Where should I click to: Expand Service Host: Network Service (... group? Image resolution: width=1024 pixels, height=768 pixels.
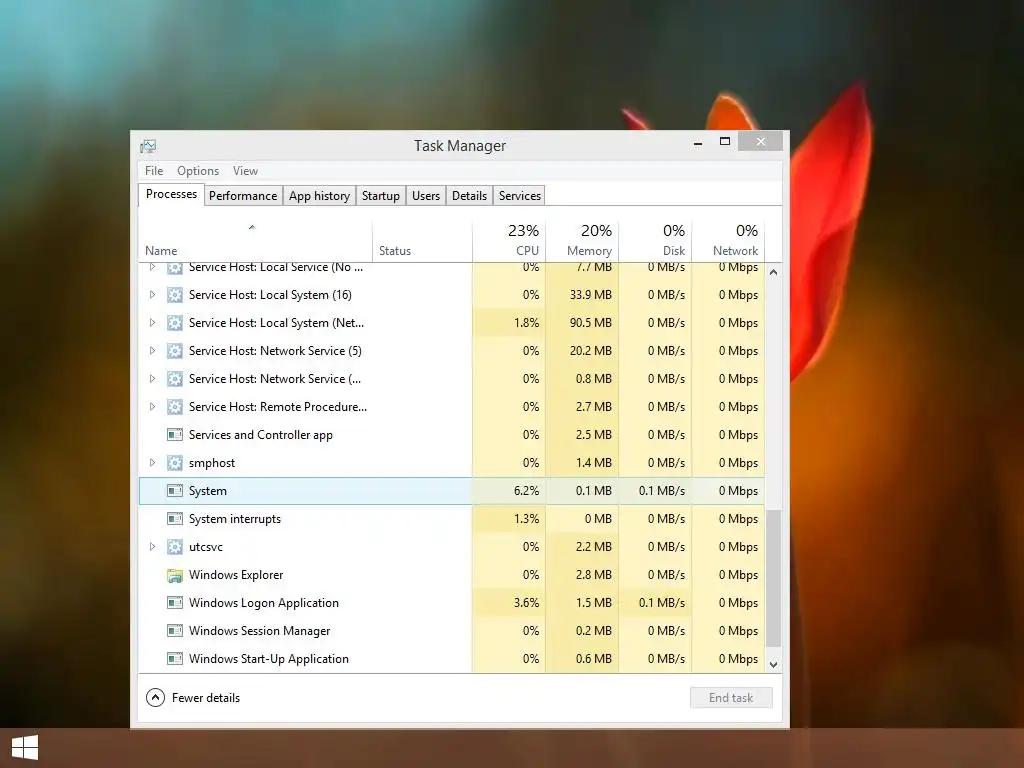[x=152, y=379]
